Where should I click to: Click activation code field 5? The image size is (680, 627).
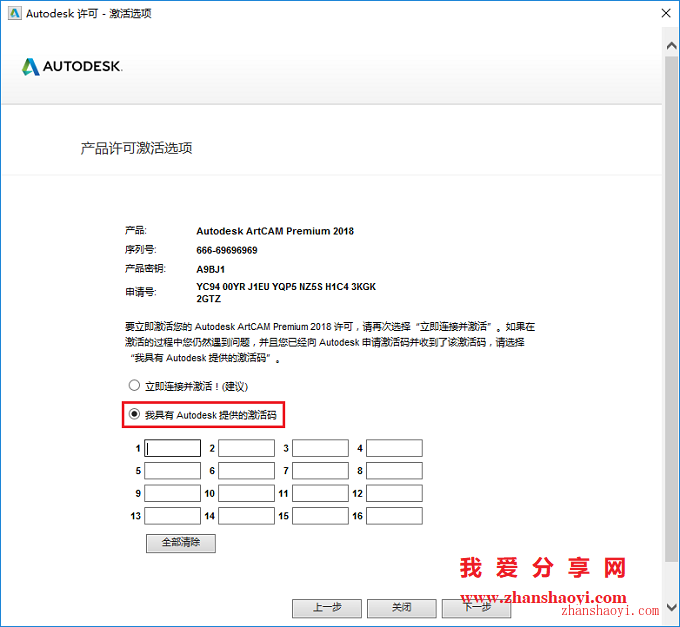click(x=173, y=470)
